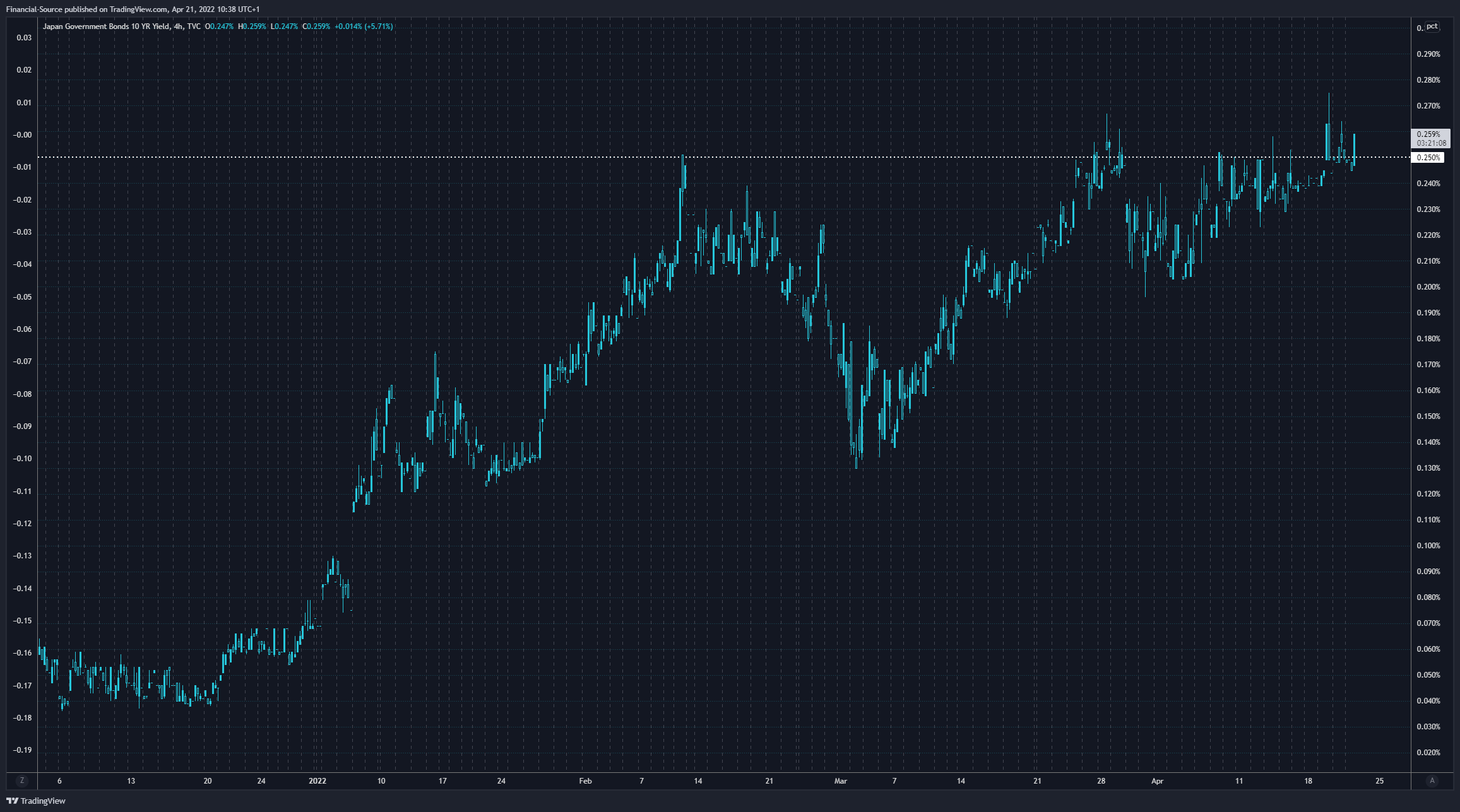The width and height of the screenshot is (1460, 812).
Task: Click the -0.10 tick on the left scale
Action: (x=22, y=459)
